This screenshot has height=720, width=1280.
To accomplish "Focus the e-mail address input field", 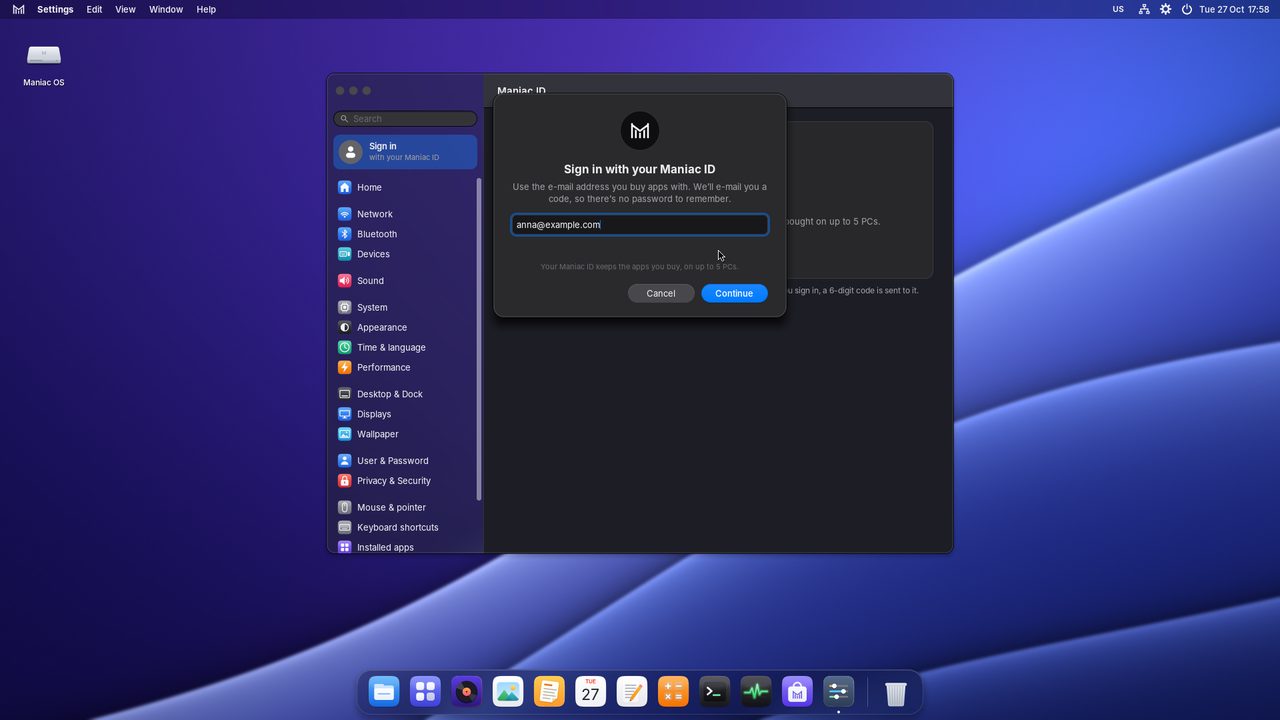I will click(640, 225).
